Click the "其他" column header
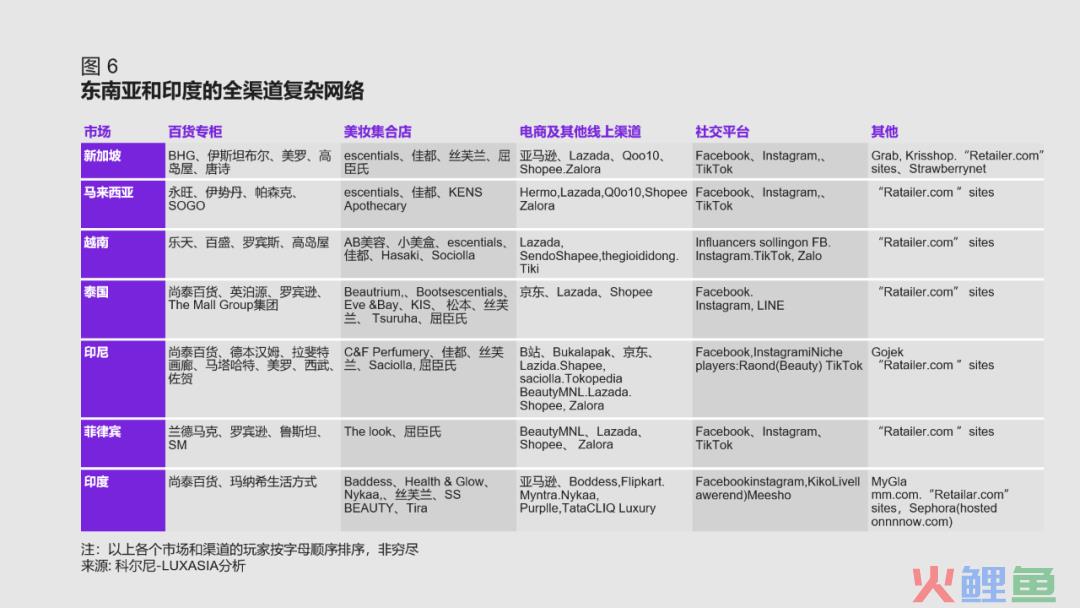This screenshot has height=608, width=1080. [884, 132]
